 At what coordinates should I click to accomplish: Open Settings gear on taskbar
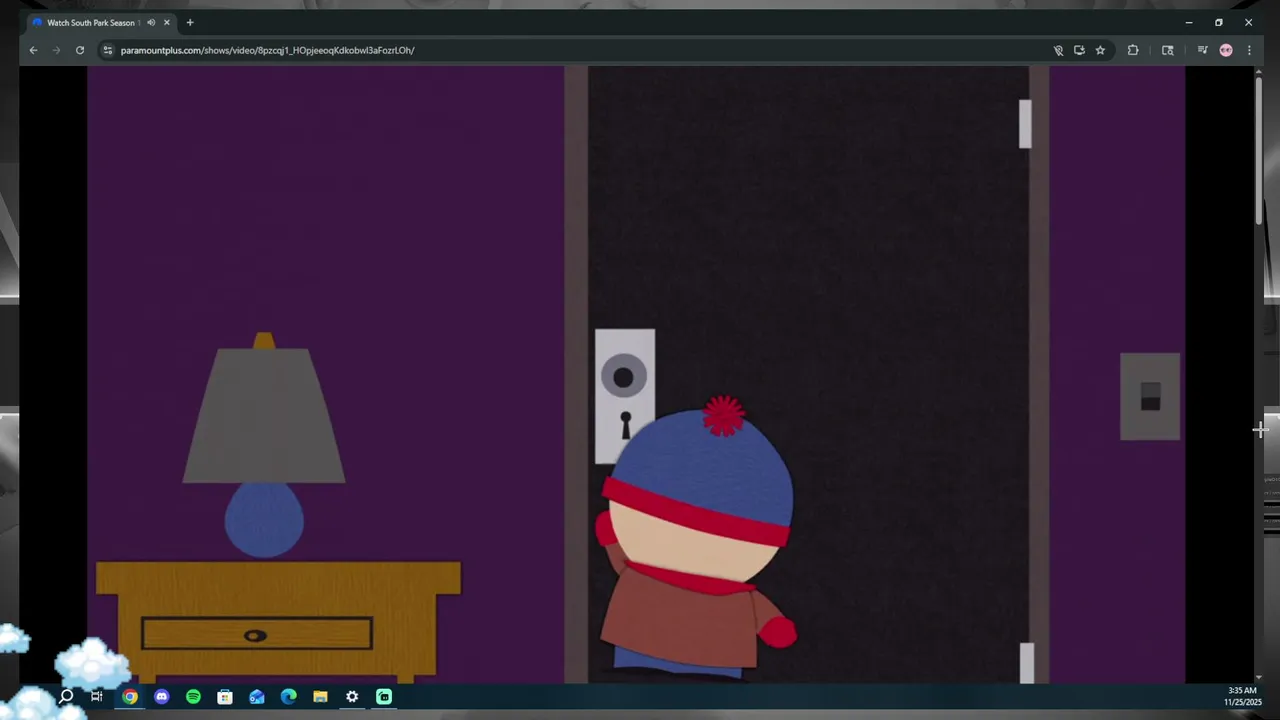352,696
